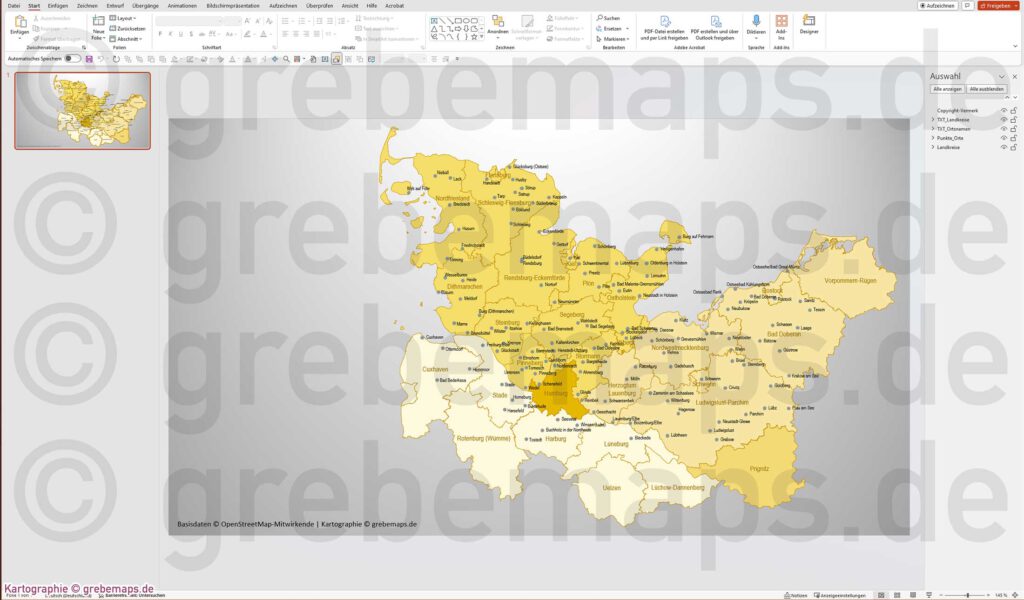Expand the TXT_Landkreise group
The width and height of the screenshot is (1024, 600).
[933, 119]
